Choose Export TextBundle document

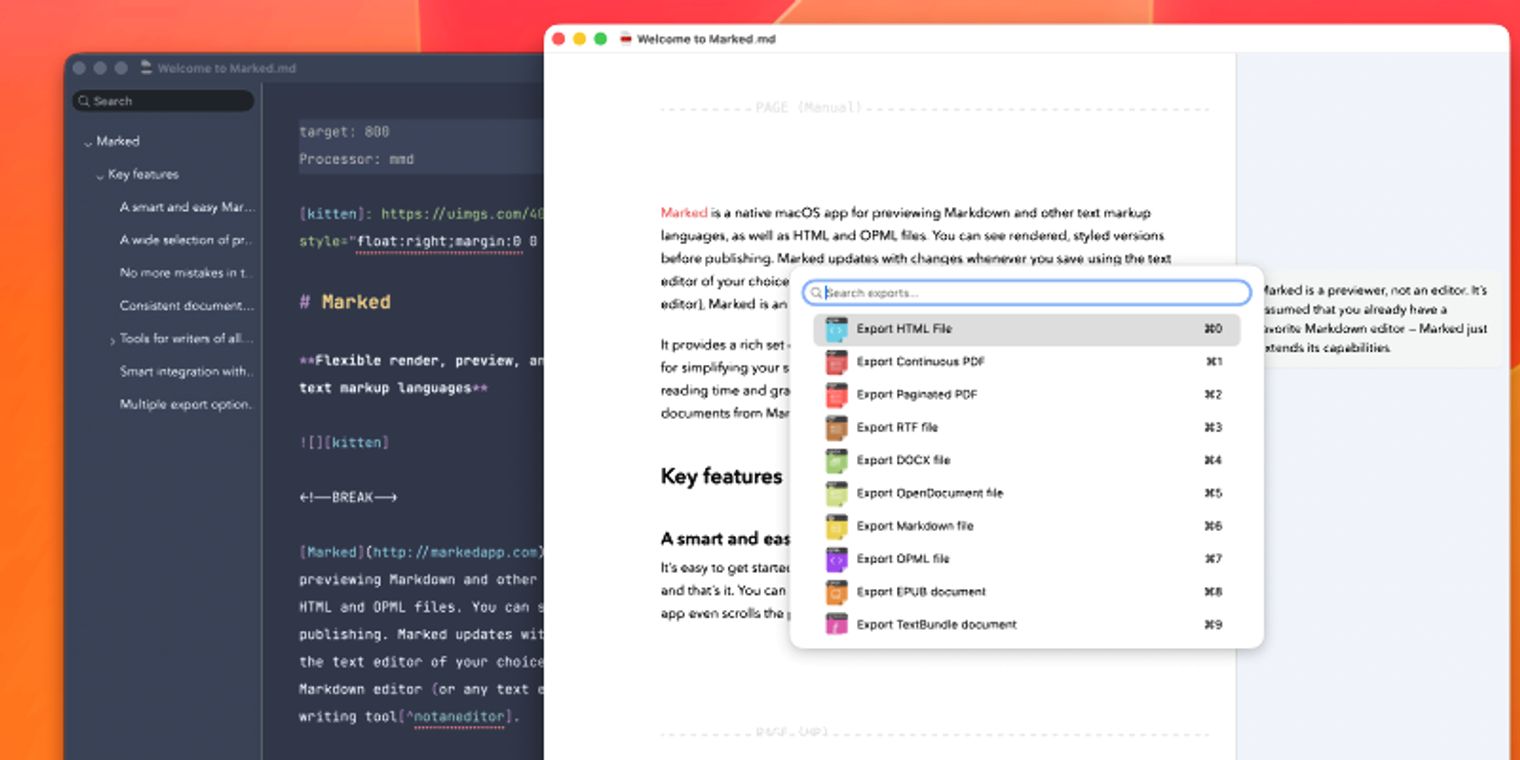coord(1026,625)
